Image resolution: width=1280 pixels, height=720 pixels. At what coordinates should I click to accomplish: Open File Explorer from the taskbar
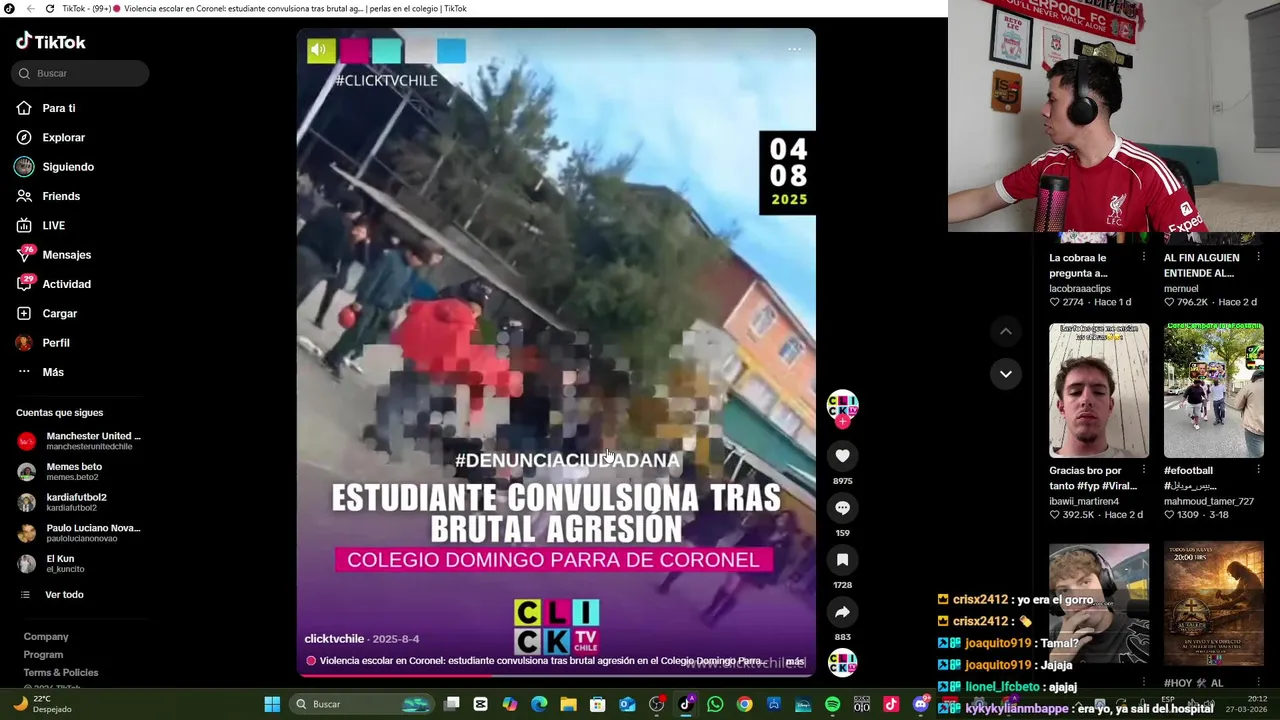(x=568, y=704)
